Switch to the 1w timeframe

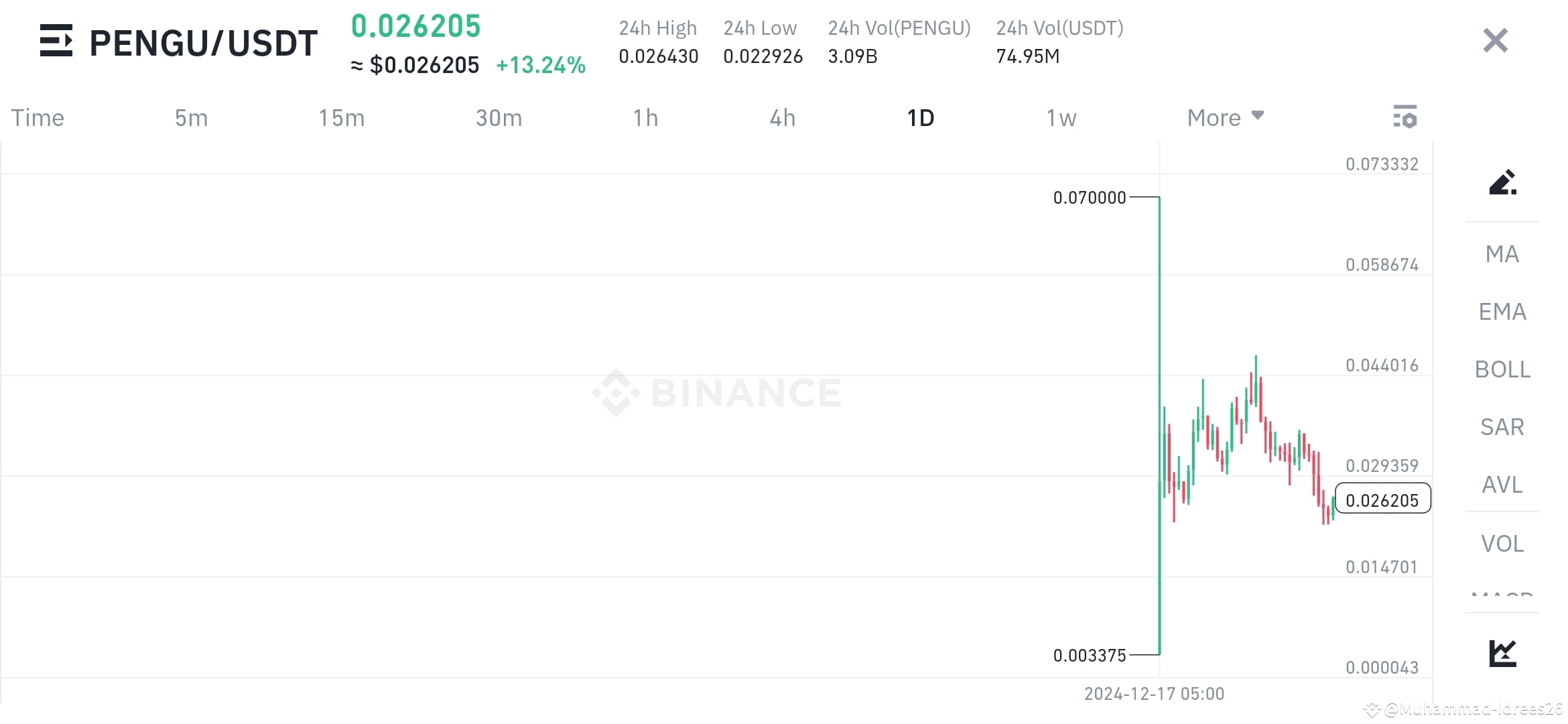tap(1061, 117)
